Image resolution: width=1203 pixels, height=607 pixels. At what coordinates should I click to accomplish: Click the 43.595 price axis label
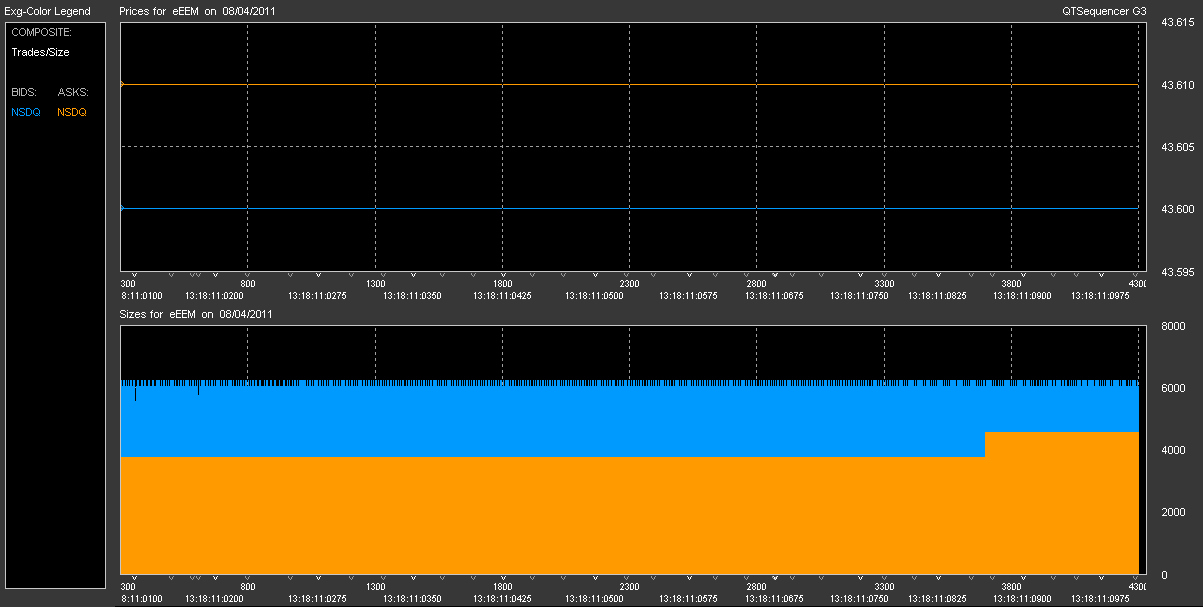point(1176,271)
